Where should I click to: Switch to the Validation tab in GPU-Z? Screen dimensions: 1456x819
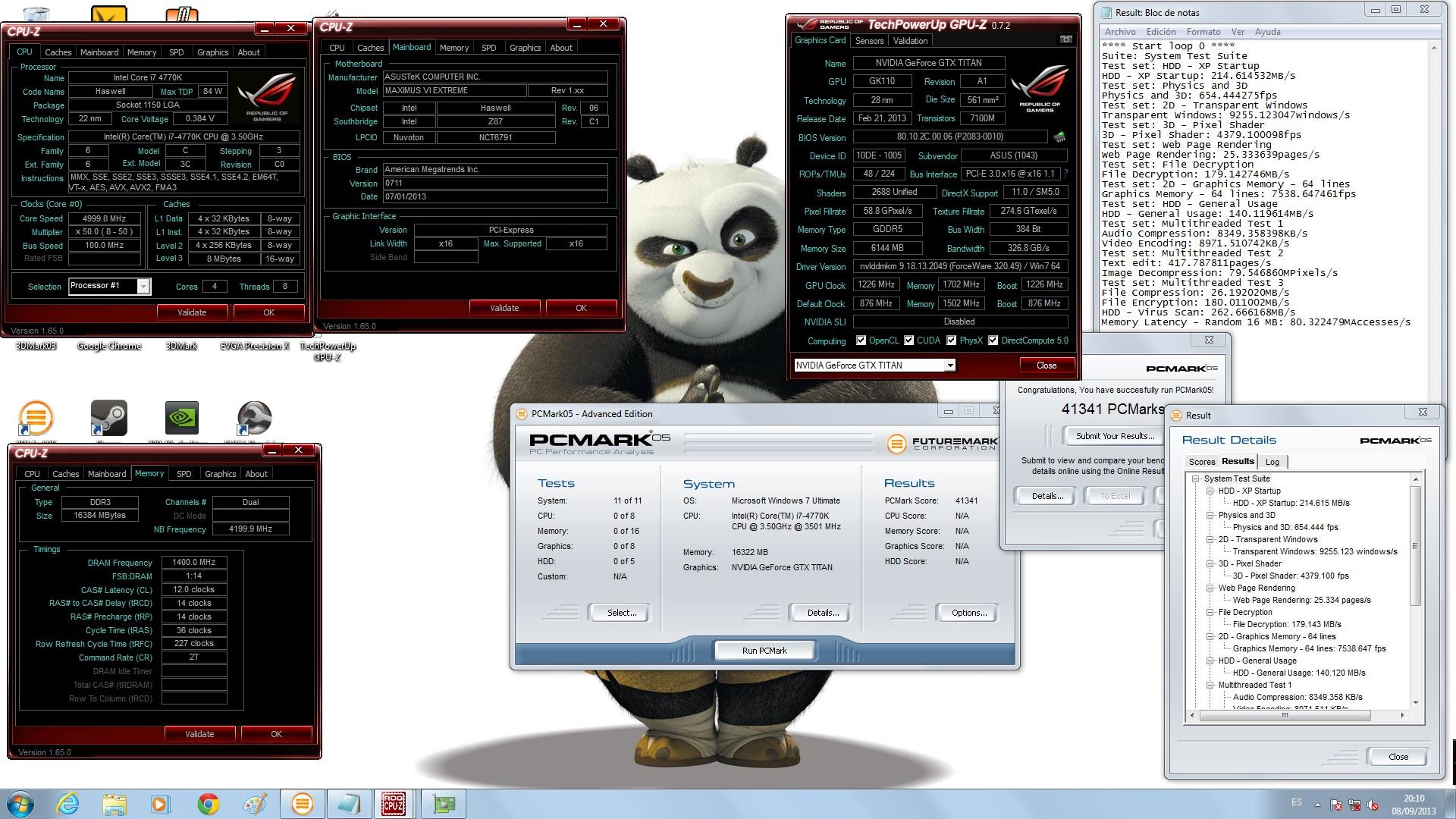point(910,41)
